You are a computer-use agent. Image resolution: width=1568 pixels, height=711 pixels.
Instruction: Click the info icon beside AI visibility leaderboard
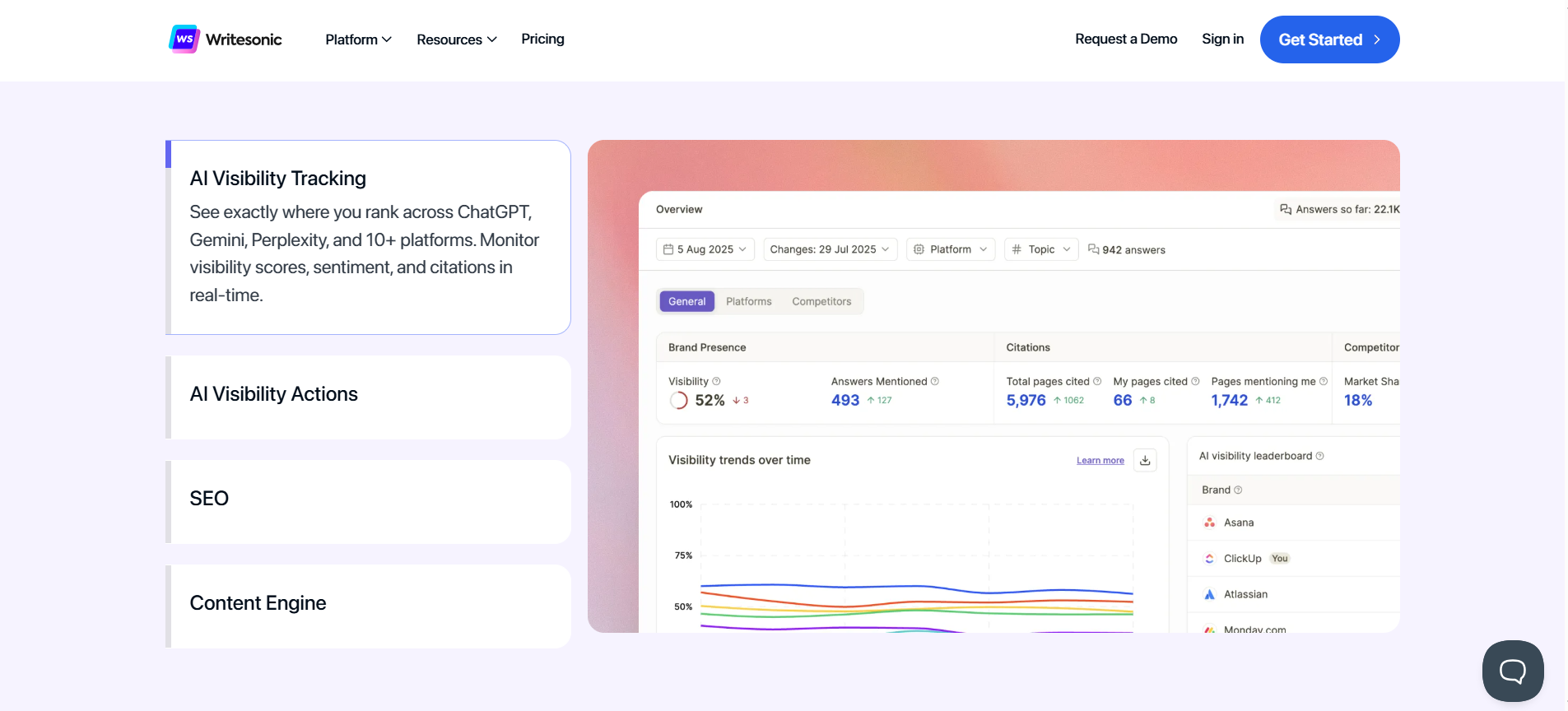(1320, 456)
